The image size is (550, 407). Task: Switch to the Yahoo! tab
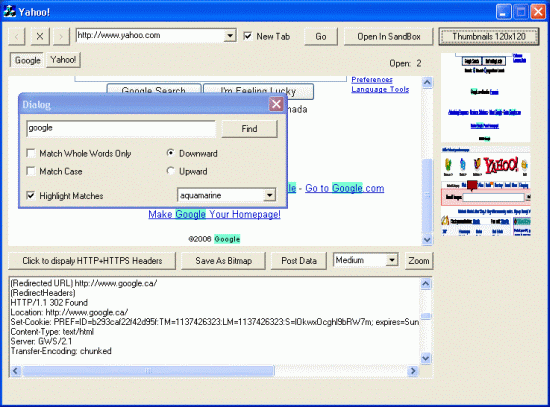63,60
